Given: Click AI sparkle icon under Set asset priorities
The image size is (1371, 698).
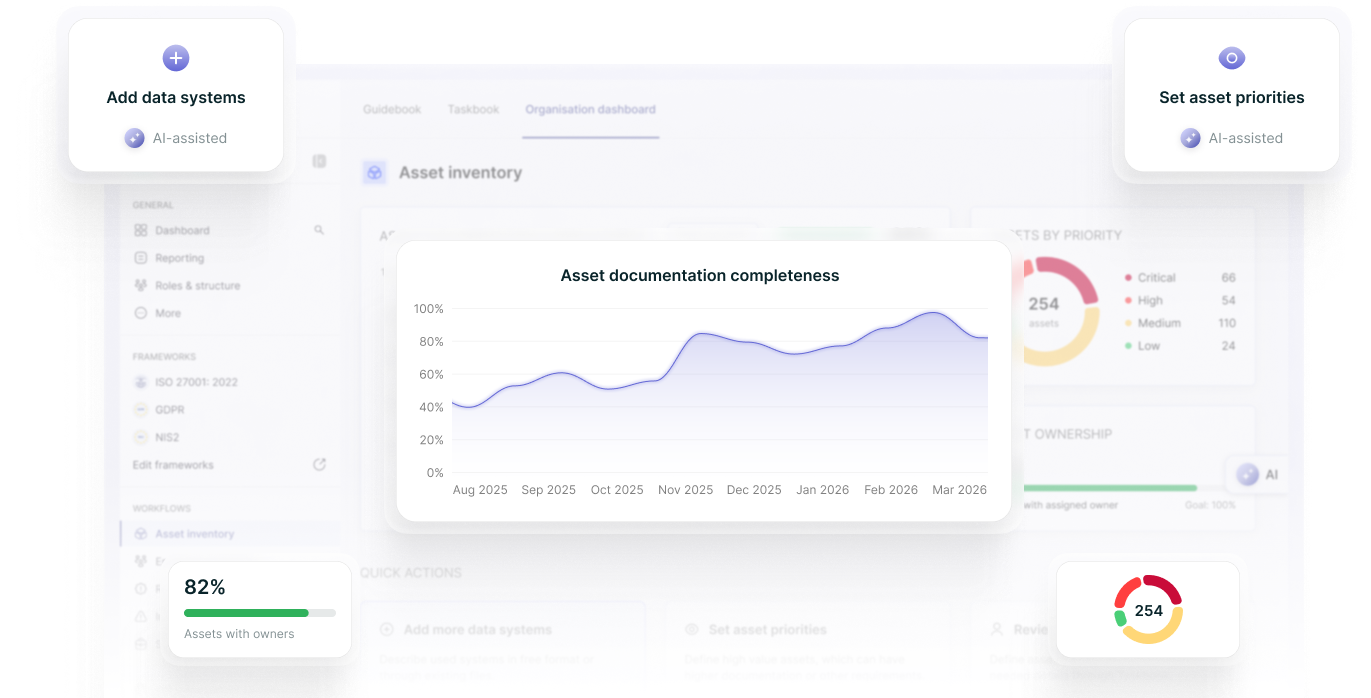Looking at the screenshot, I should (1190, 138).
